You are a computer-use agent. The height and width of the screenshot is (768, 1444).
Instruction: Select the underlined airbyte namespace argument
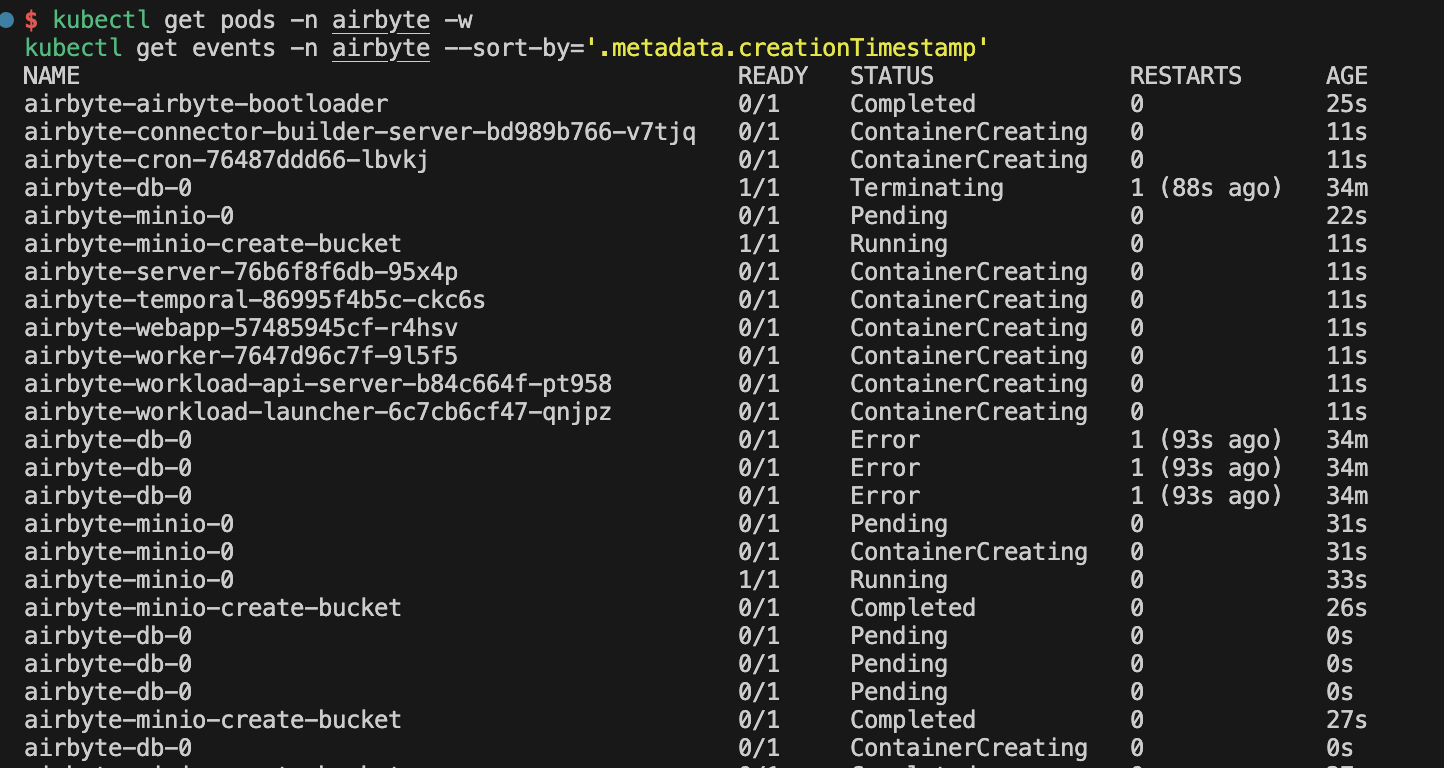pos(380,19)
